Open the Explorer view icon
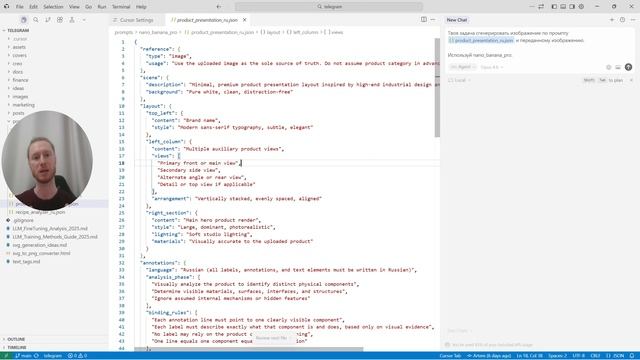The image size is (640, 360). [24, 20]
